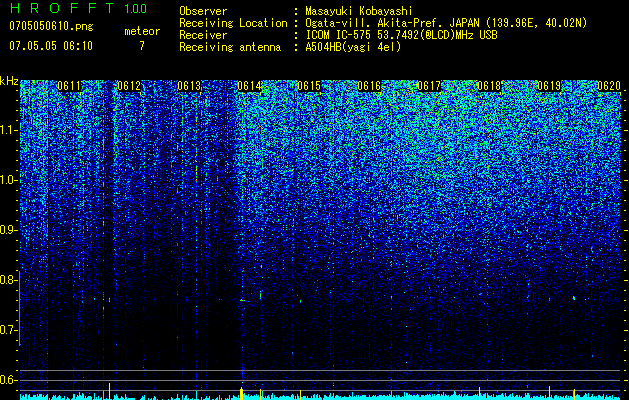Image resolution: width=629 pixels, height=400 pixels.
Task: Select the ICOM IC-575 receiver details
Action: point(401,35)
